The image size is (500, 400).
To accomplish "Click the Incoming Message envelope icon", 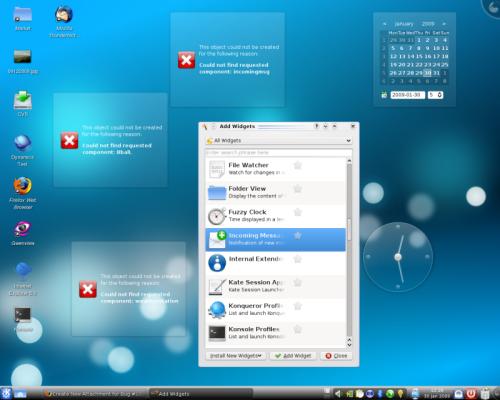I will (217, 239).
